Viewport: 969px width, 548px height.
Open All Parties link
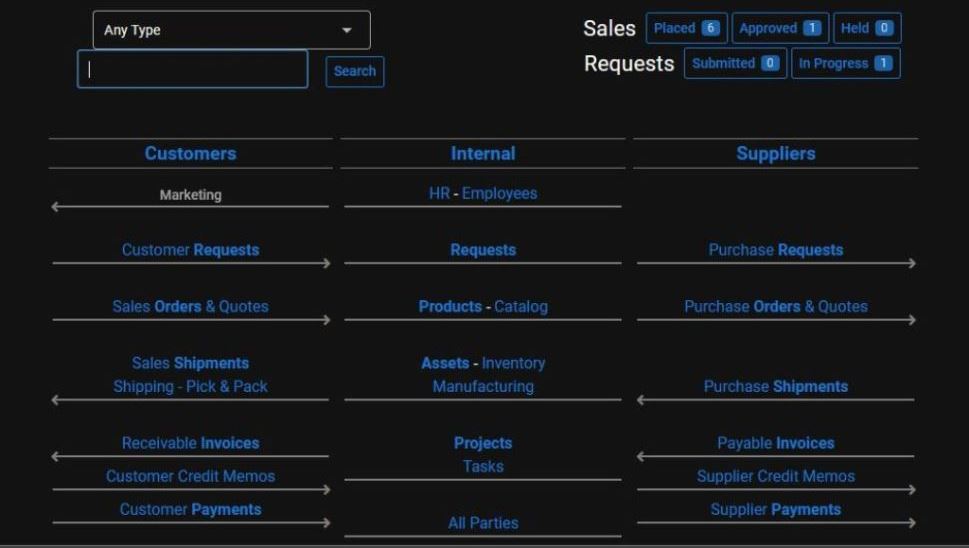tap(483, 523)
